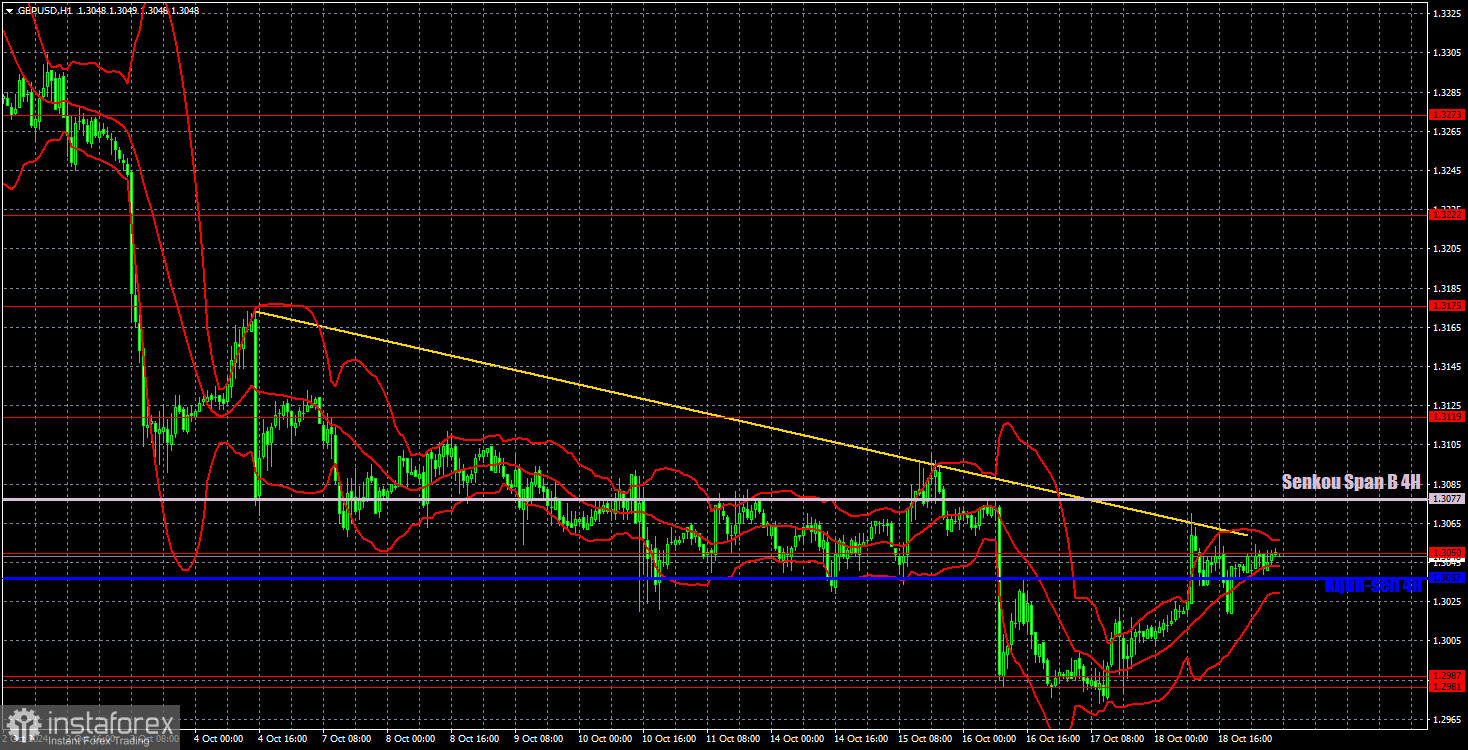Click the 1.3273 red price level tag
Image resolution: width=1468 pixels, height=750 pixels.
pyautogui.click(x=1448, y=115)
